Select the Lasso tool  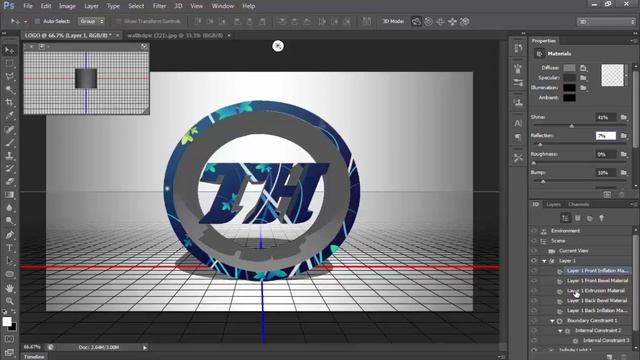pyautogui.click(x=9, y=76)
